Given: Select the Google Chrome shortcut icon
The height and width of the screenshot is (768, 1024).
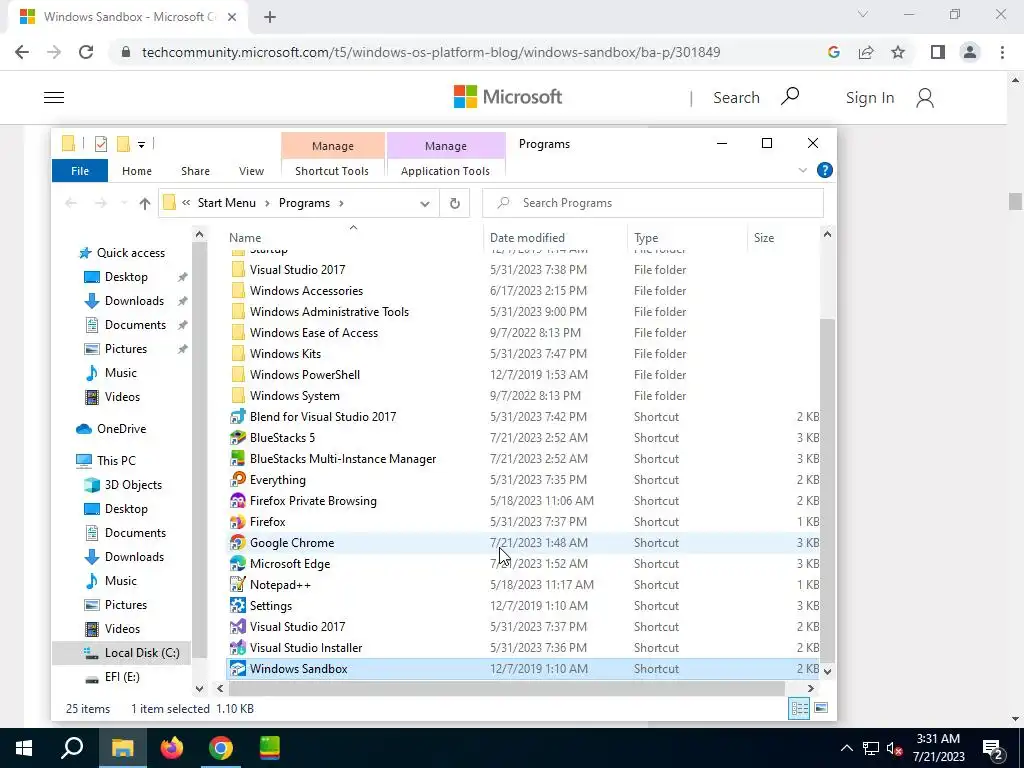Looking at the screenshot, I should pyautogui.click(x=238, y=543).
